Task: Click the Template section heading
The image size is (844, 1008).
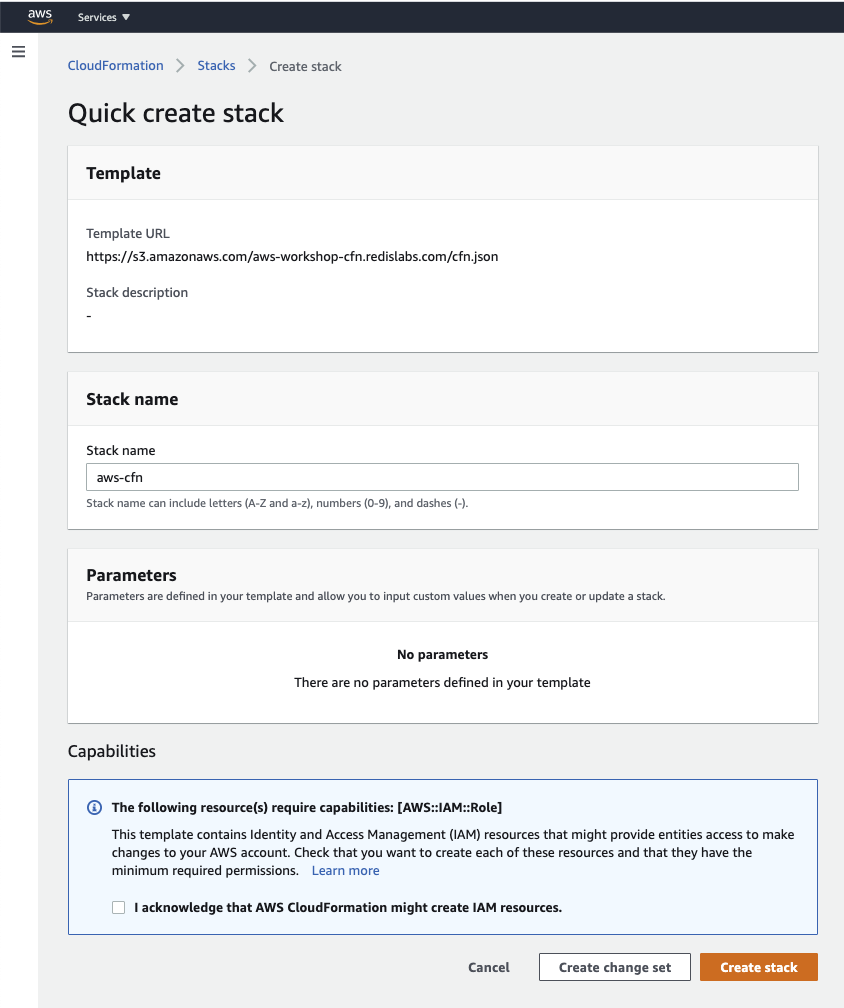Action: point(123,173)
